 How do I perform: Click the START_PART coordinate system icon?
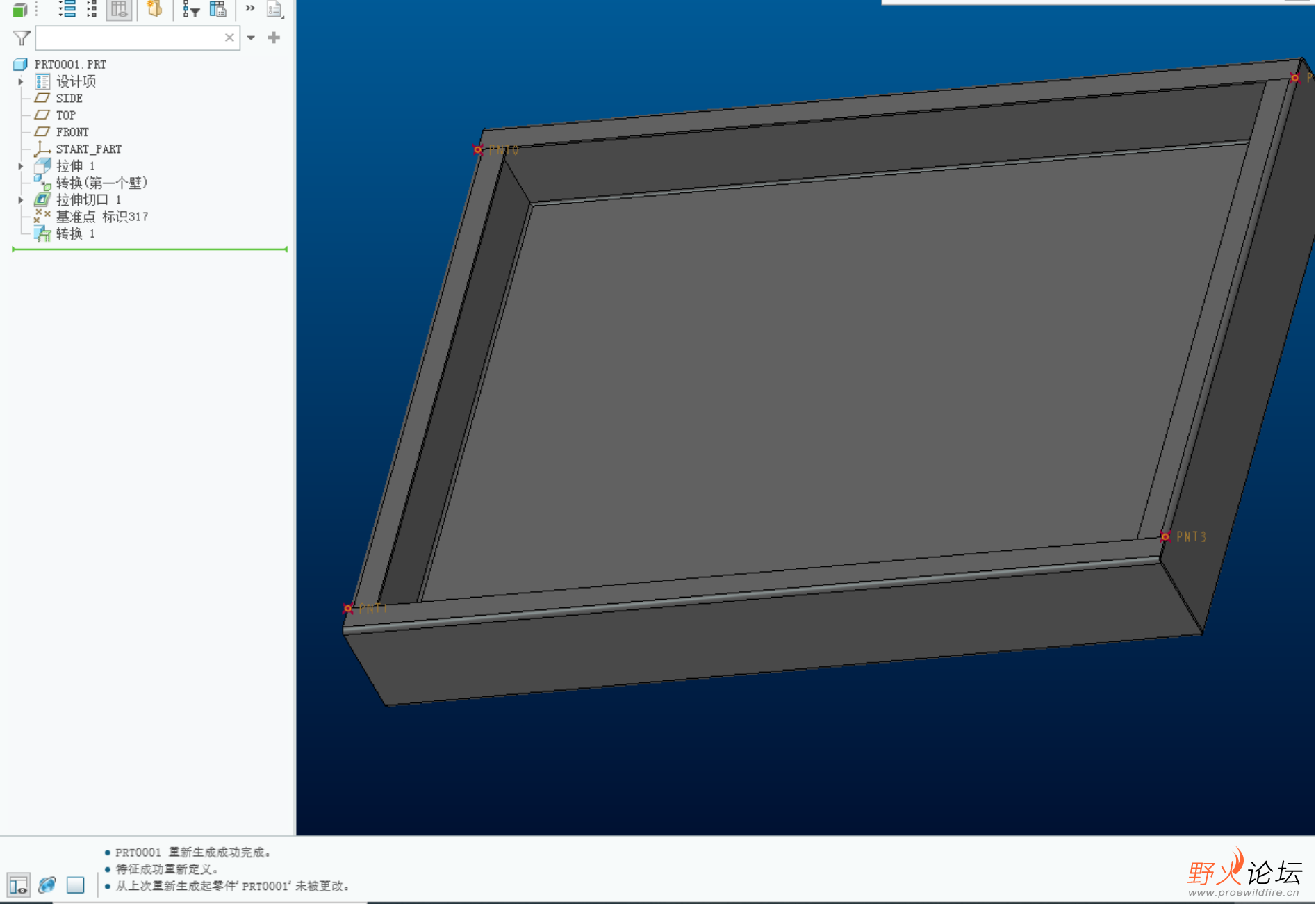point(42,148)
